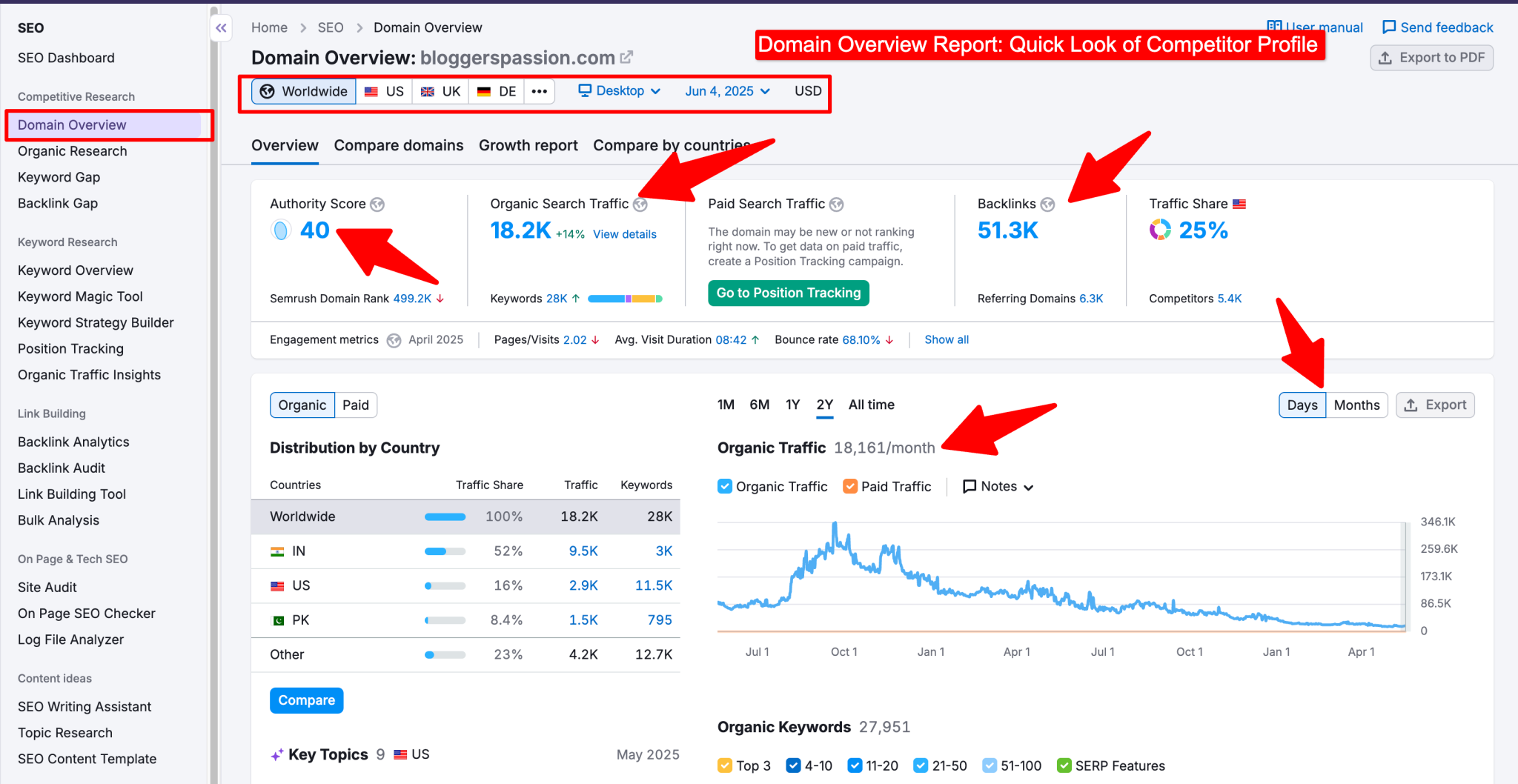Open the Growth report tab
The height and width of the screenshot is (784, 1518).
528,145
